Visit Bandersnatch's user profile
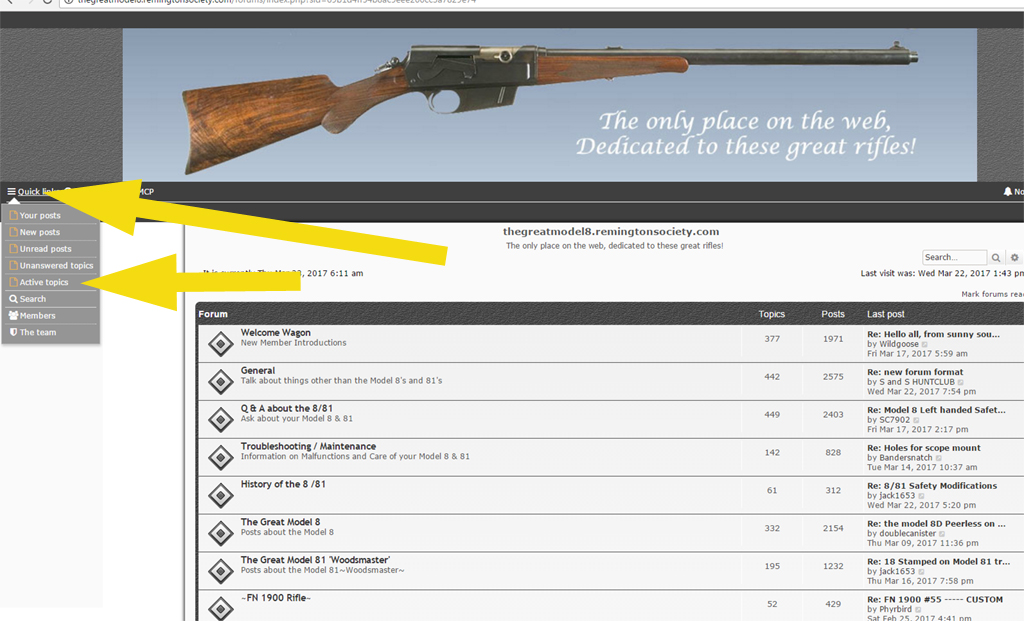 (x=906, y=458)
